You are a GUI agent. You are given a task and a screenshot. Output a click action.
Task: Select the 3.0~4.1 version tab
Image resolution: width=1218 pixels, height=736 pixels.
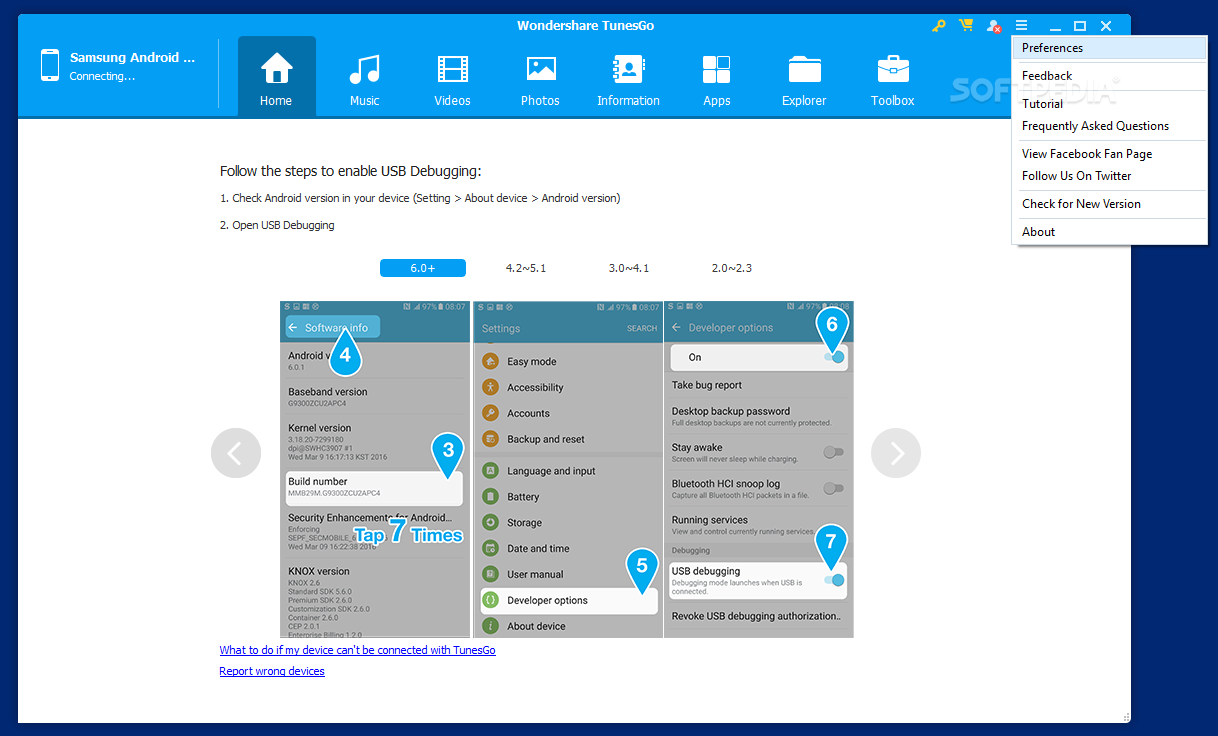click(x=629, y=268)
